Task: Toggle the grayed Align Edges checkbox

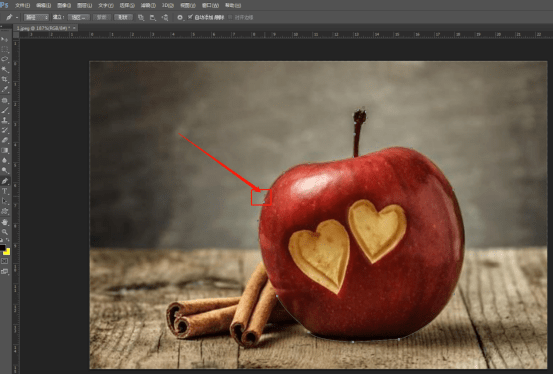Action: pyautogui.click(x=230, y=17)
